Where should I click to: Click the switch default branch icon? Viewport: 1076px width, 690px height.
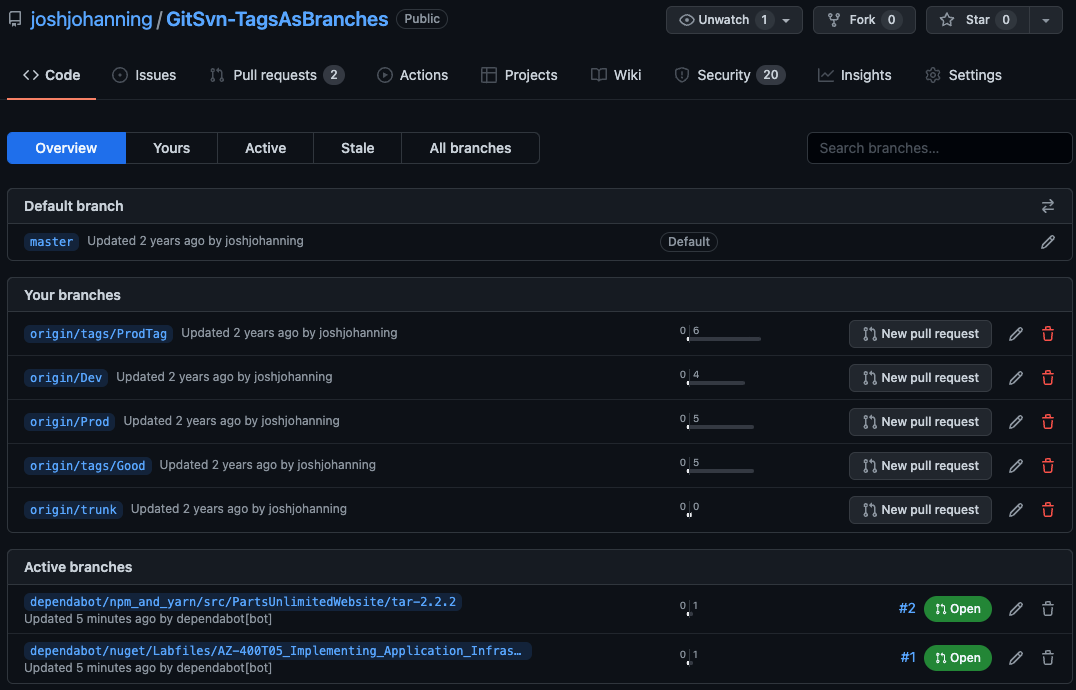point(1047,206)
